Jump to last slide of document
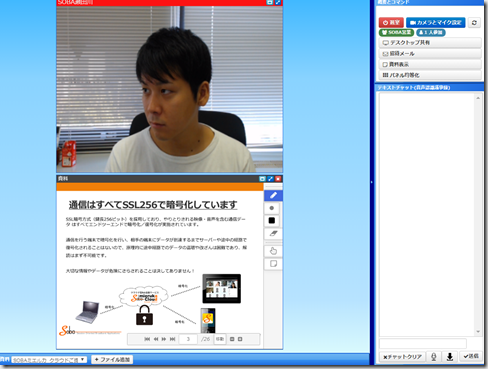Screen dimensions: 488x369 (172, 339)
